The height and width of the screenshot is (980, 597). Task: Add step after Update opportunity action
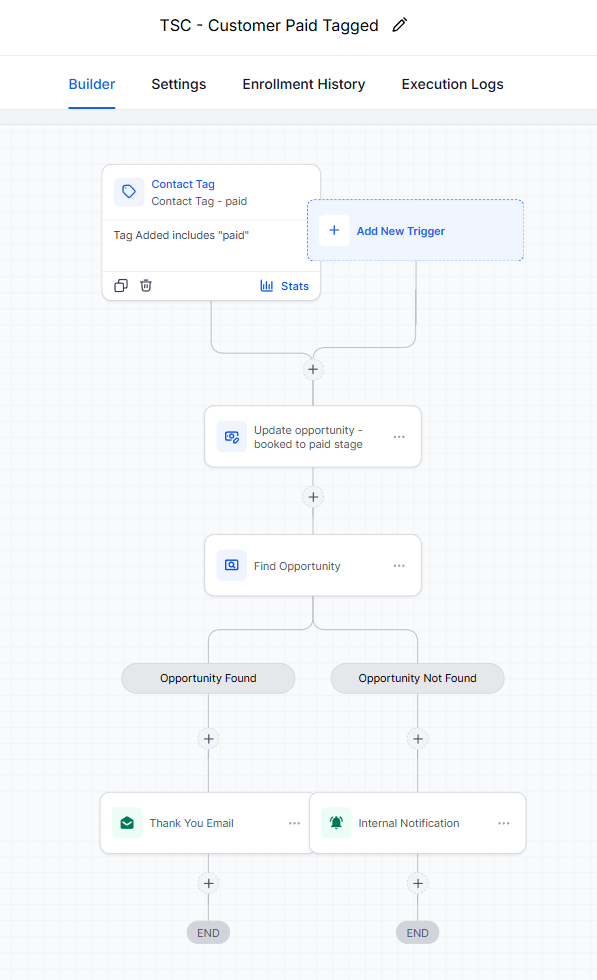[x=313, y=497]
